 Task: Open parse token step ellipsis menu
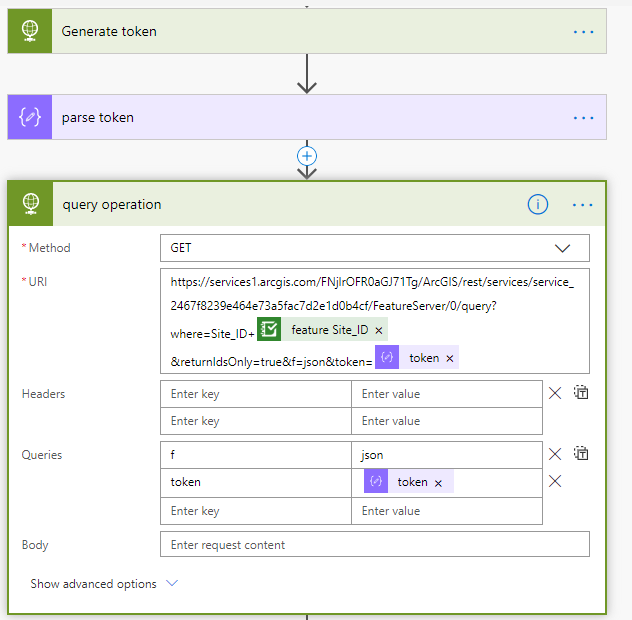[x=583, y=118]
